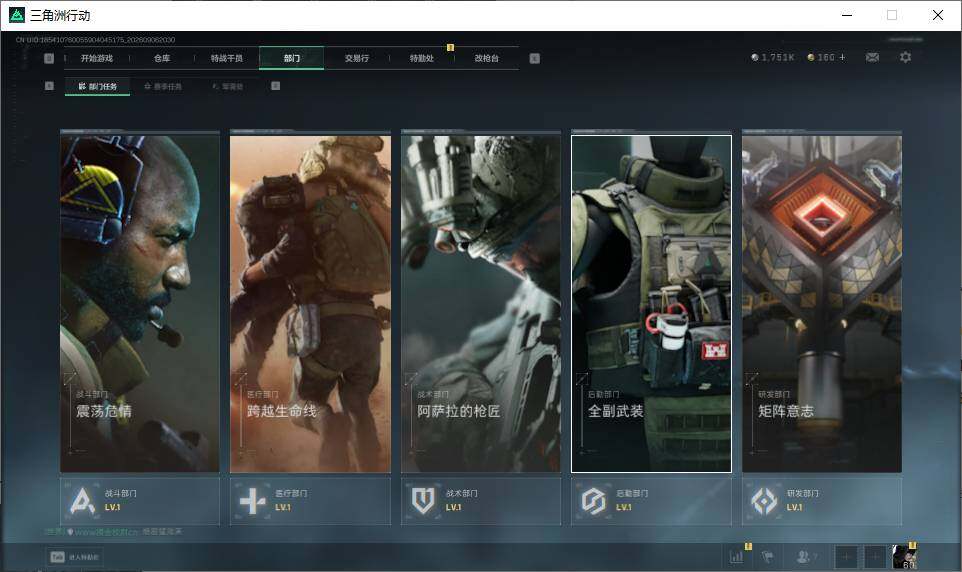Open the statistics bar-chart icon
The width and height of the screenshot is (962, 572).
pos(737,557)
